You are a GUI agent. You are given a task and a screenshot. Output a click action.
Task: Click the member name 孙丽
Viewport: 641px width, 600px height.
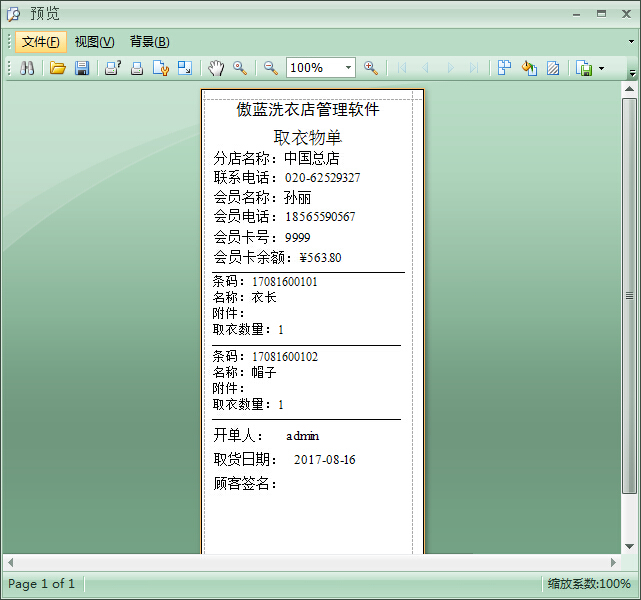pyautogui.click(x=298, y=198)
